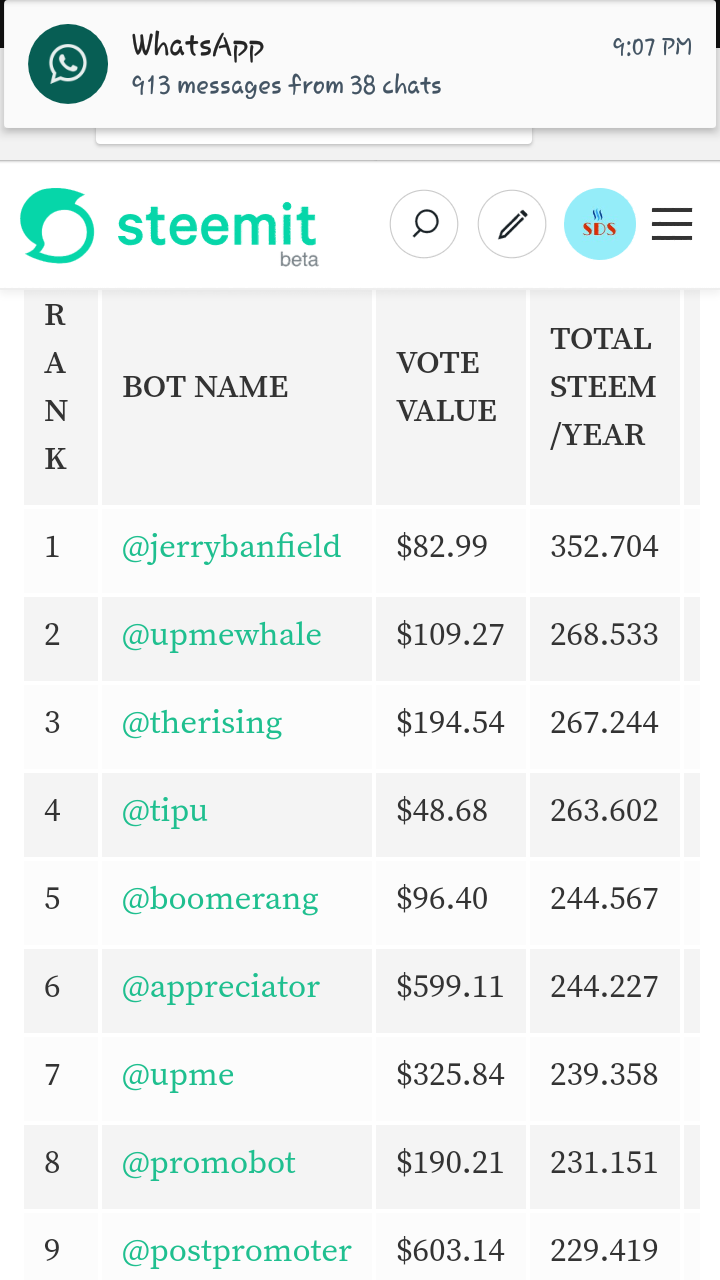This screenshot has height=1280, width=720.
Task: Click the BOT NAME column header
Action: click(x=205, y=387)
